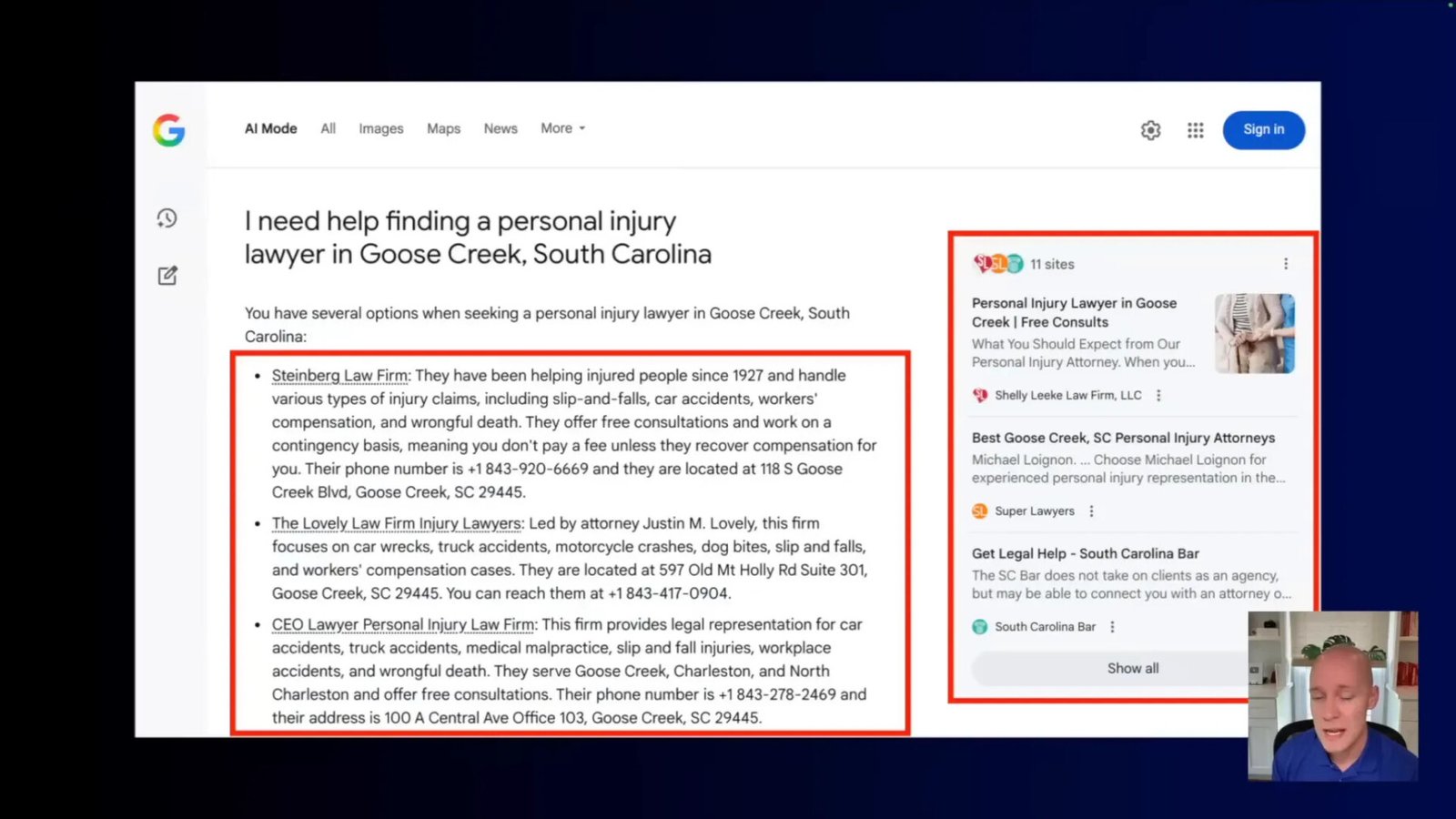Click the South Carolina Bar source name
The width and height of the screenshot is (1456, 819).
(1046, 627)
